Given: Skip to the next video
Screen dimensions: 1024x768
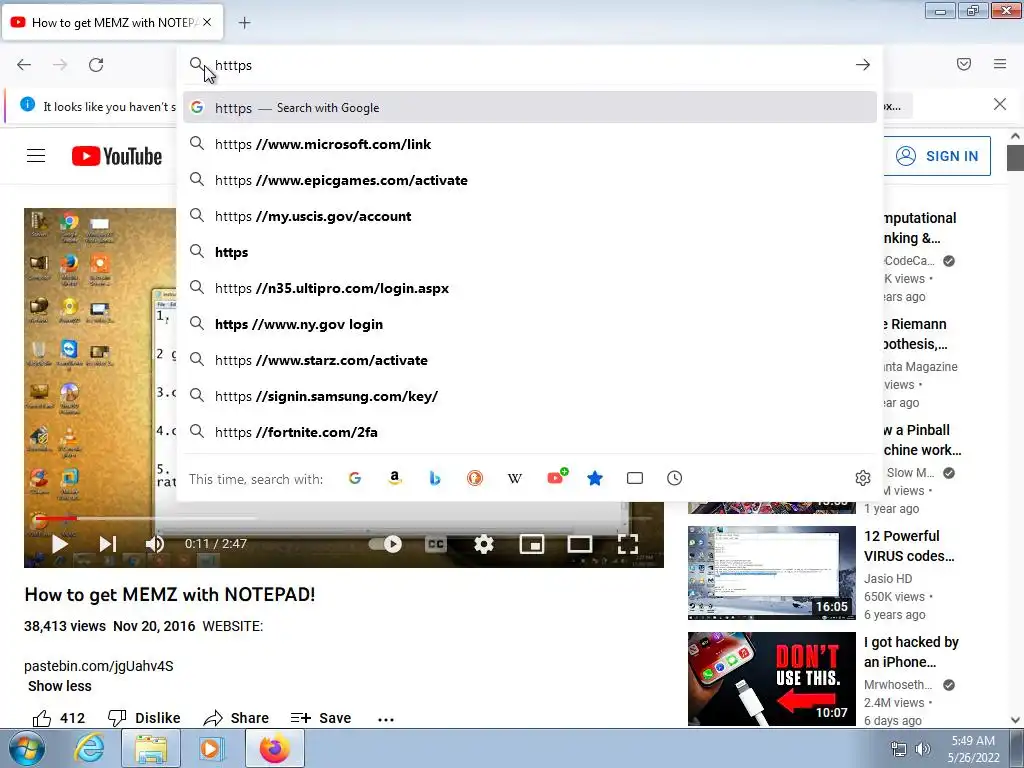Looking at the screenshot, I should pyautogui.click(x=108, y=544).
